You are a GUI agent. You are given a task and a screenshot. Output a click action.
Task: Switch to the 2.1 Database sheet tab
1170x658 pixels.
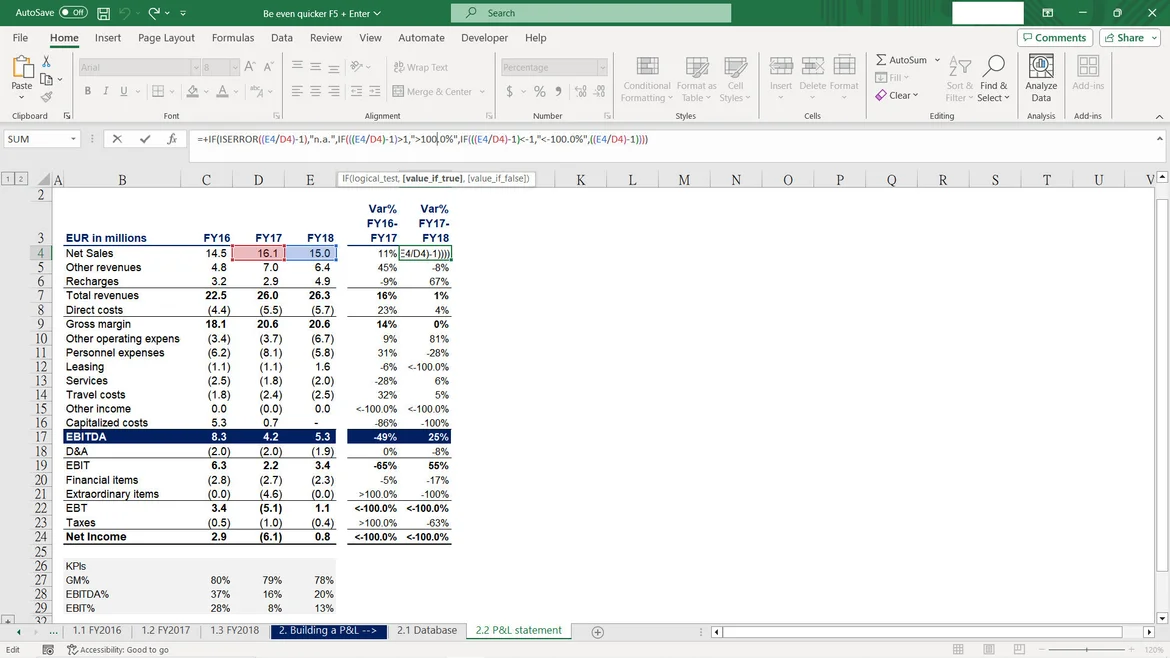tap(427, 631)
